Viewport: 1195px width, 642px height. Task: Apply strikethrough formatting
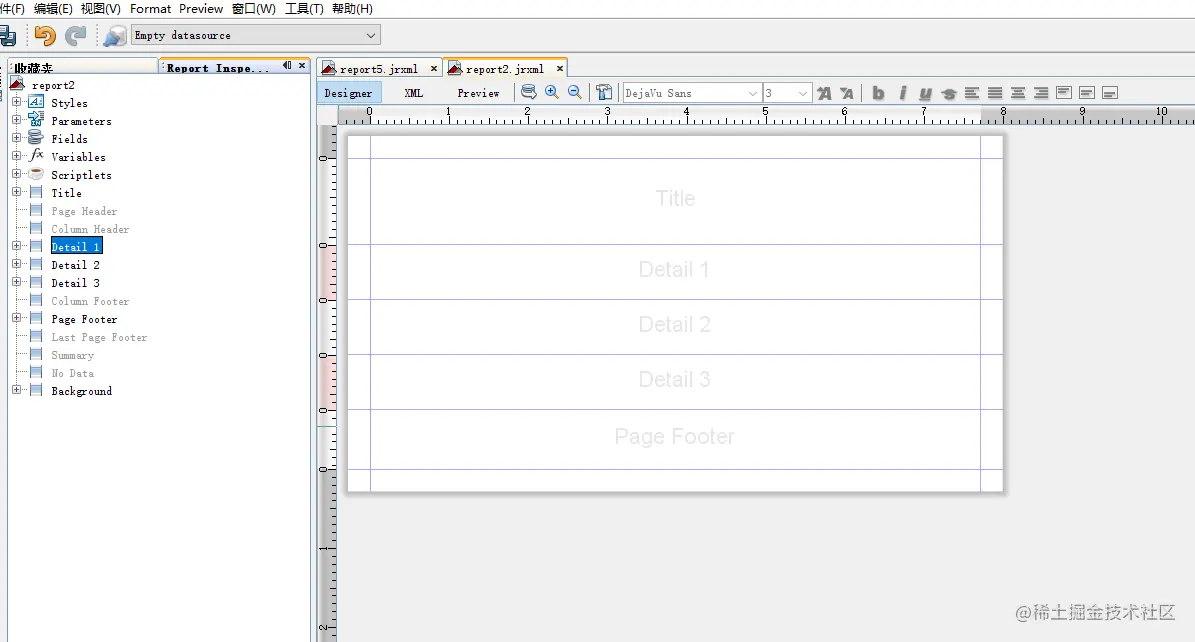coord(948,92)
